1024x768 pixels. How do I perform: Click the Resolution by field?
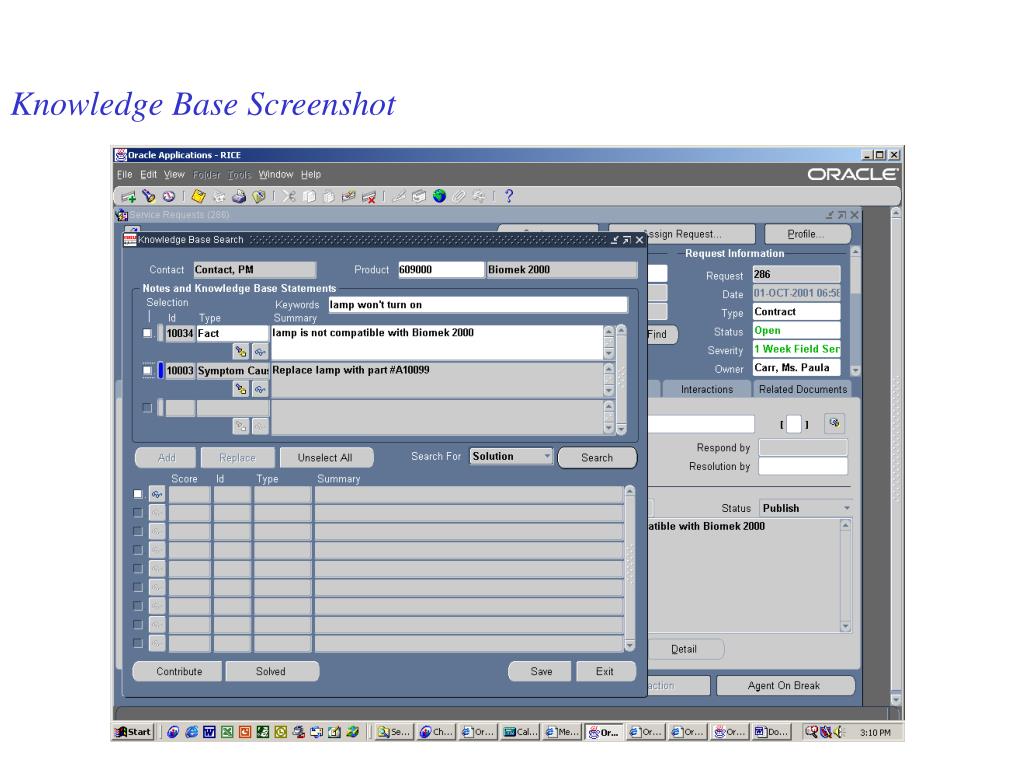pyautogui.click(x=803, y=466)
